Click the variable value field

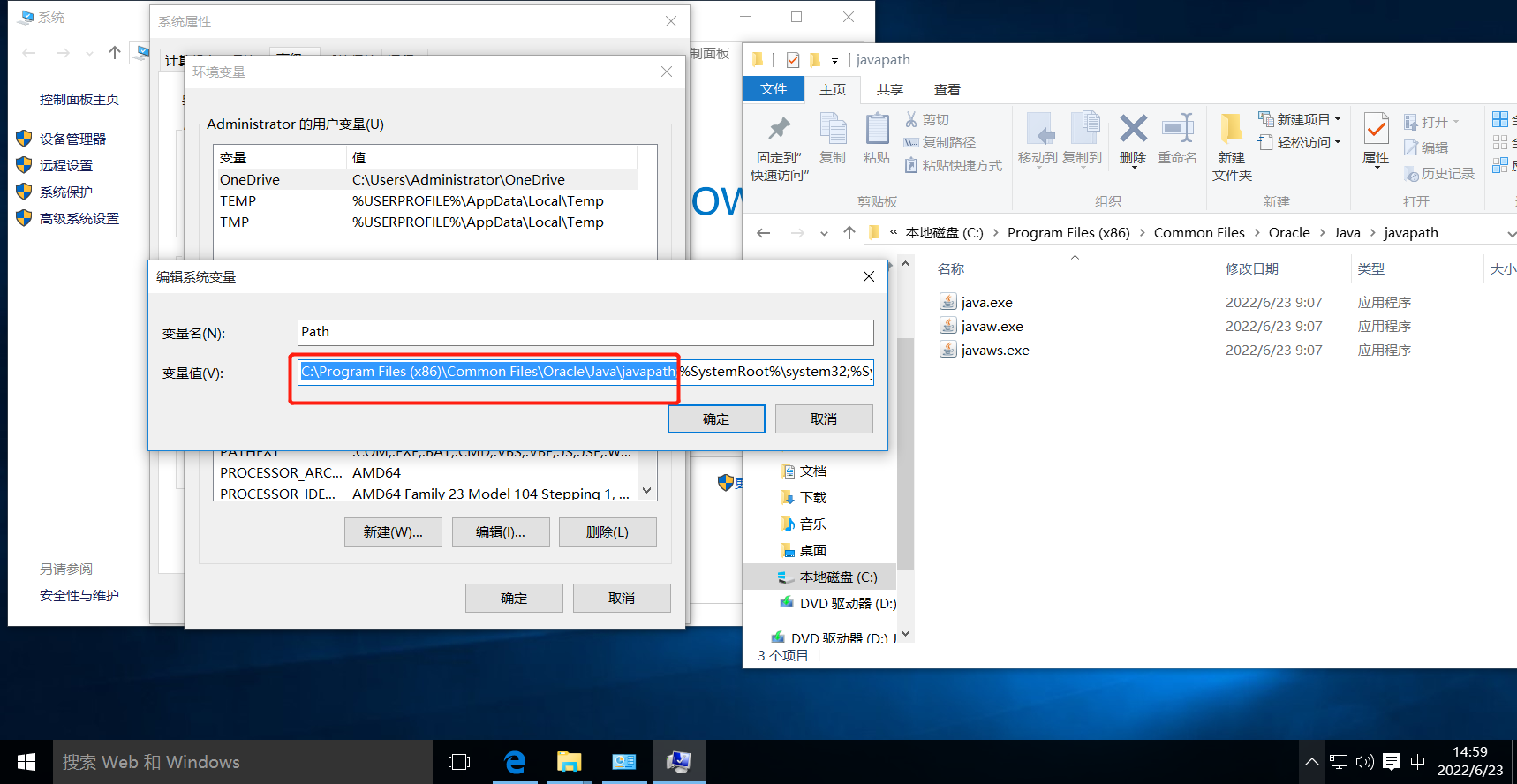click(585, 372)
